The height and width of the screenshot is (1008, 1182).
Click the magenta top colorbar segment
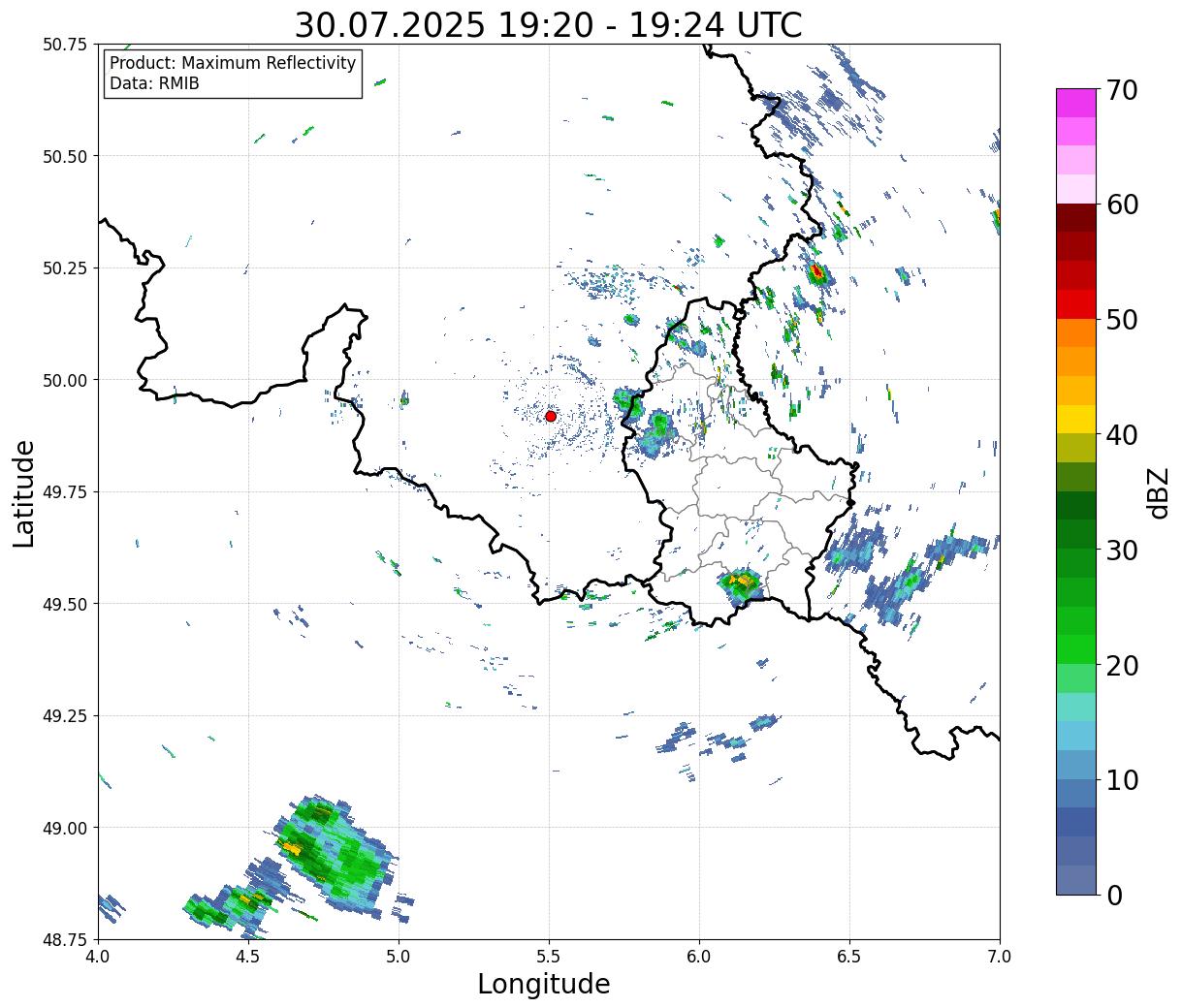coord(1076,103)
